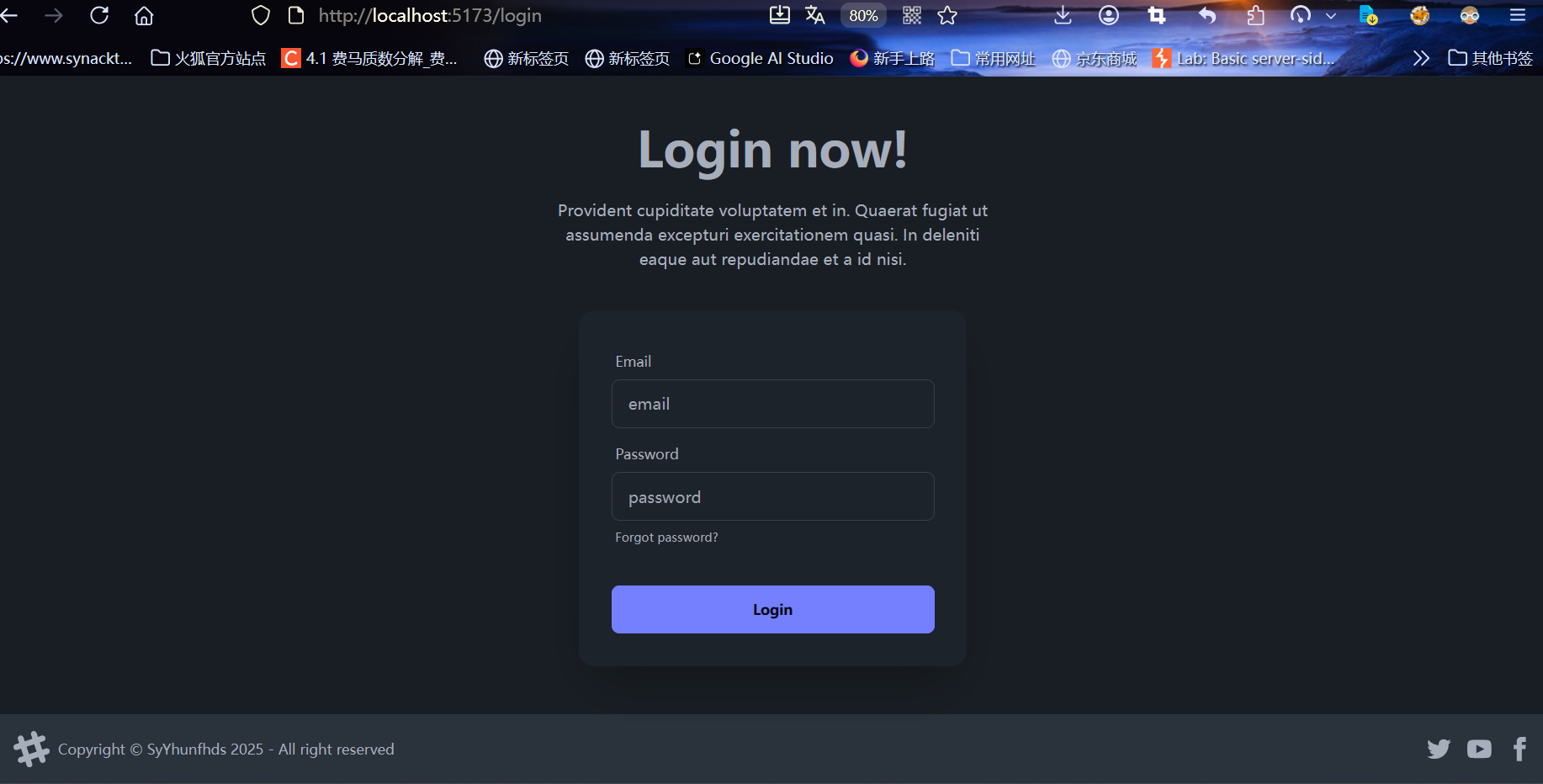Click the Facebook icon in footer

pyautogui.click(x=1519, y=749)
